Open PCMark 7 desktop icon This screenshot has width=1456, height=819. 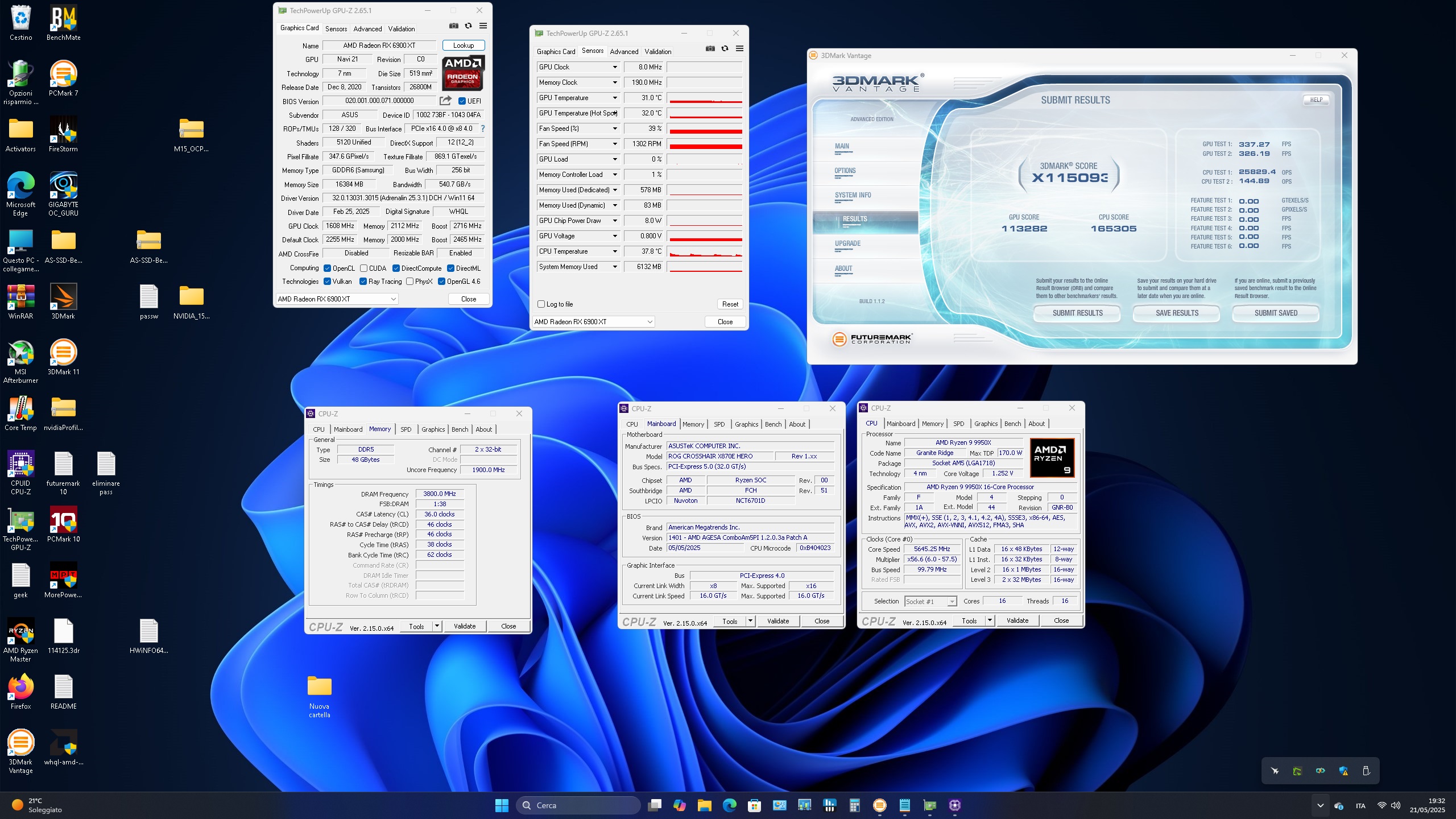coord(63,78)
